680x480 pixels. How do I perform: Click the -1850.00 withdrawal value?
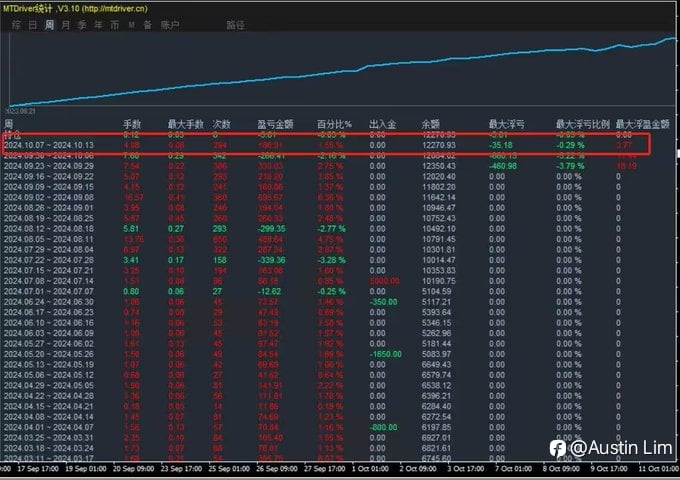(386, 354)
